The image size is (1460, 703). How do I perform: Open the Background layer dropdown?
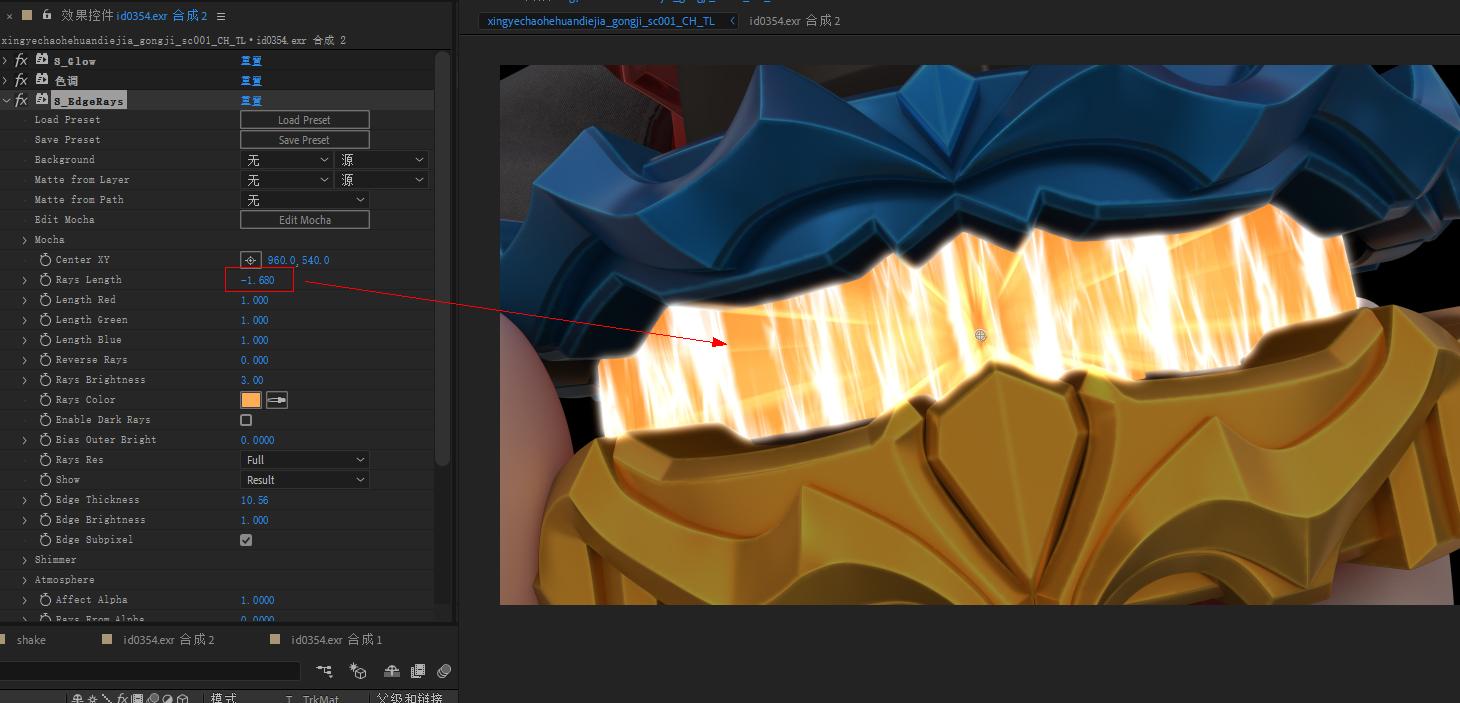click(287, 160)
